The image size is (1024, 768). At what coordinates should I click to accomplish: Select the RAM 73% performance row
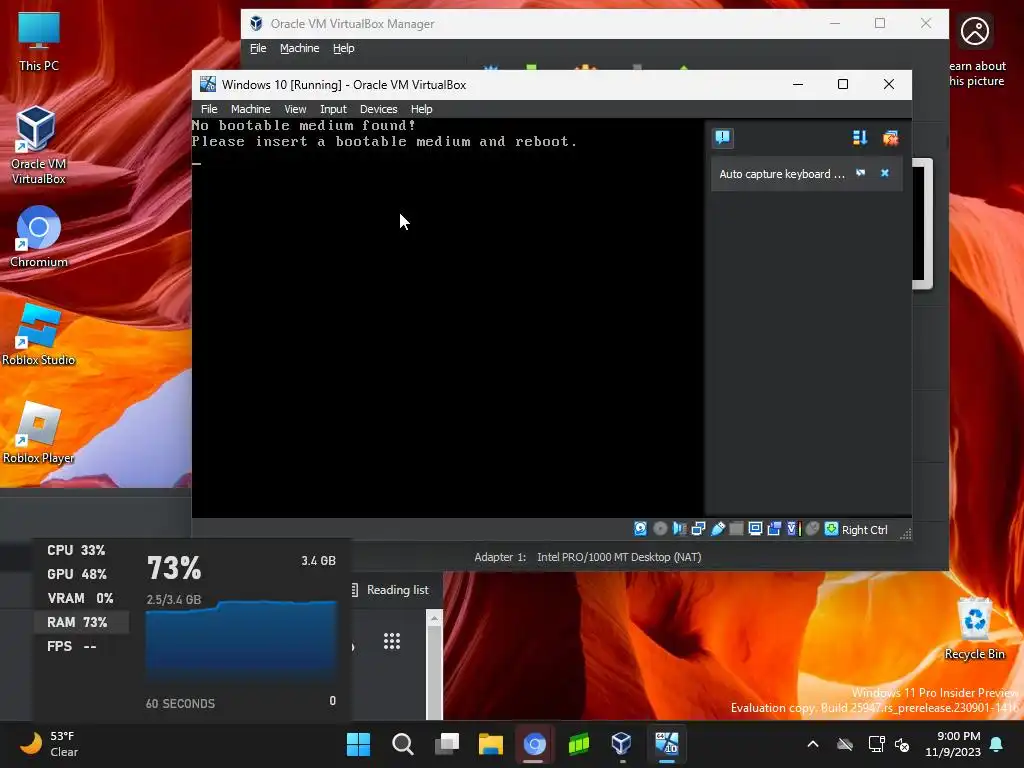click(81, 622)
